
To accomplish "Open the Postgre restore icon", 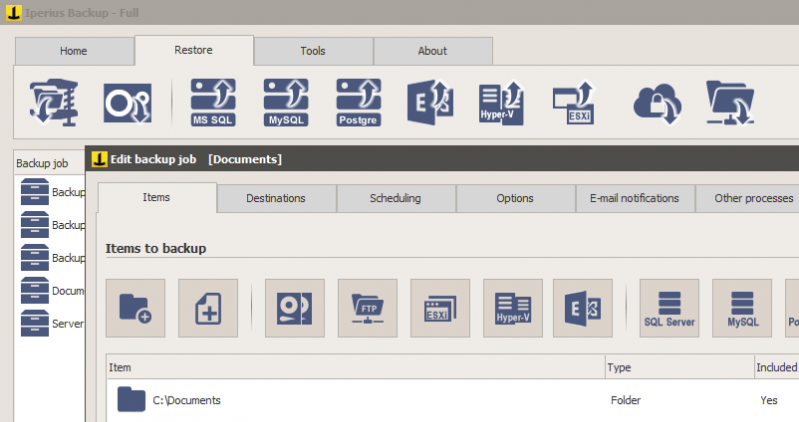I will tap(358, 102).
